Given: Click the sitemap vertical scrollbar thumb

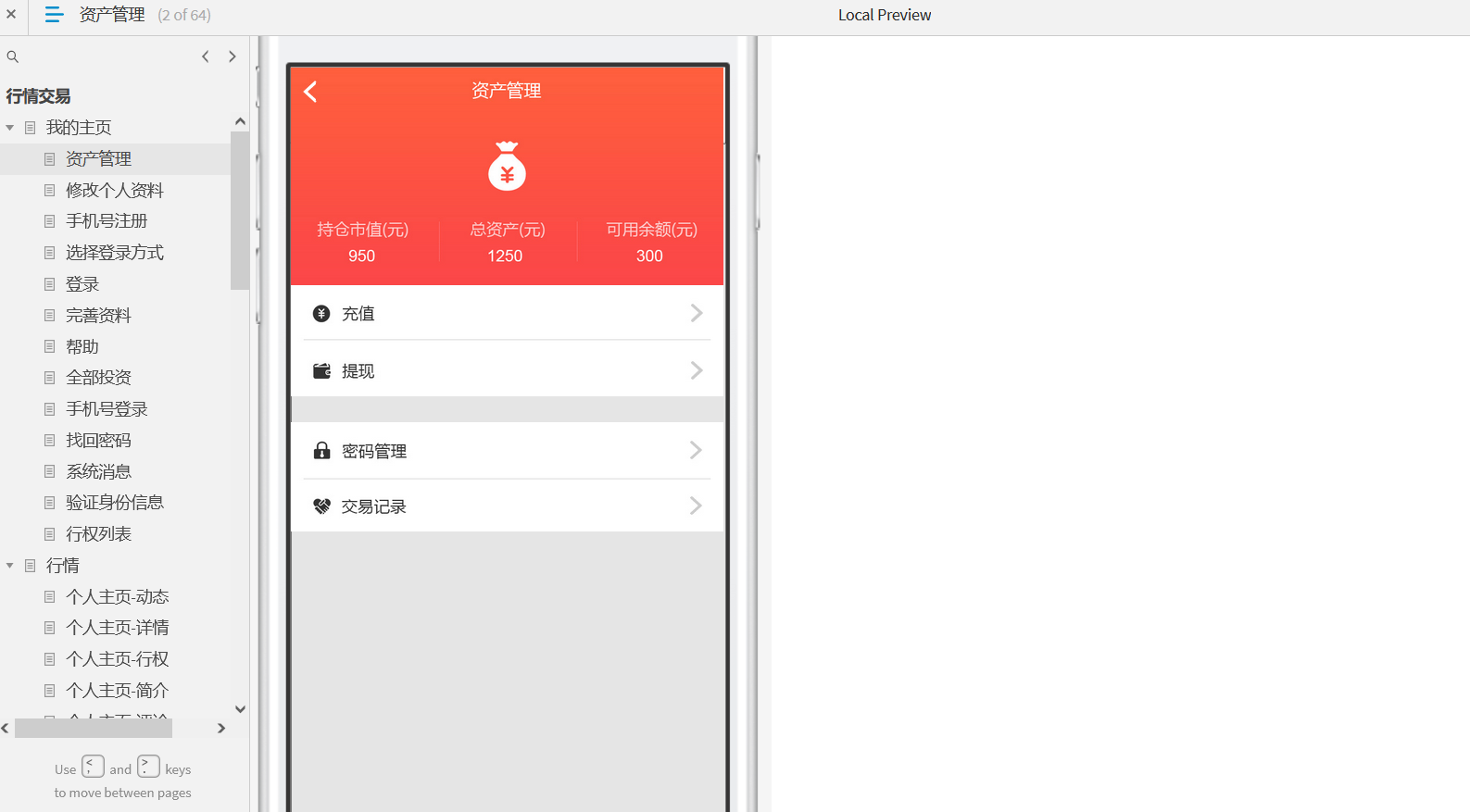Looking at the screenshot, I should tap(240, 210).
